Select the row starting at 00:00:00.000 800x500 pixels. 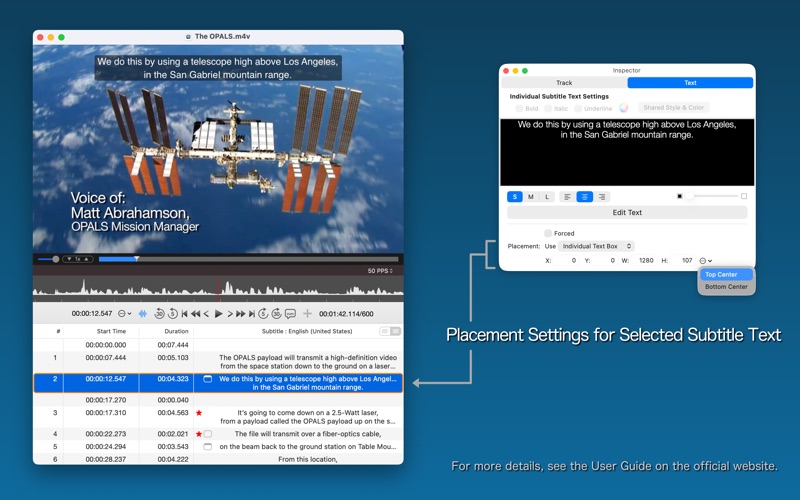coord(218,345)
